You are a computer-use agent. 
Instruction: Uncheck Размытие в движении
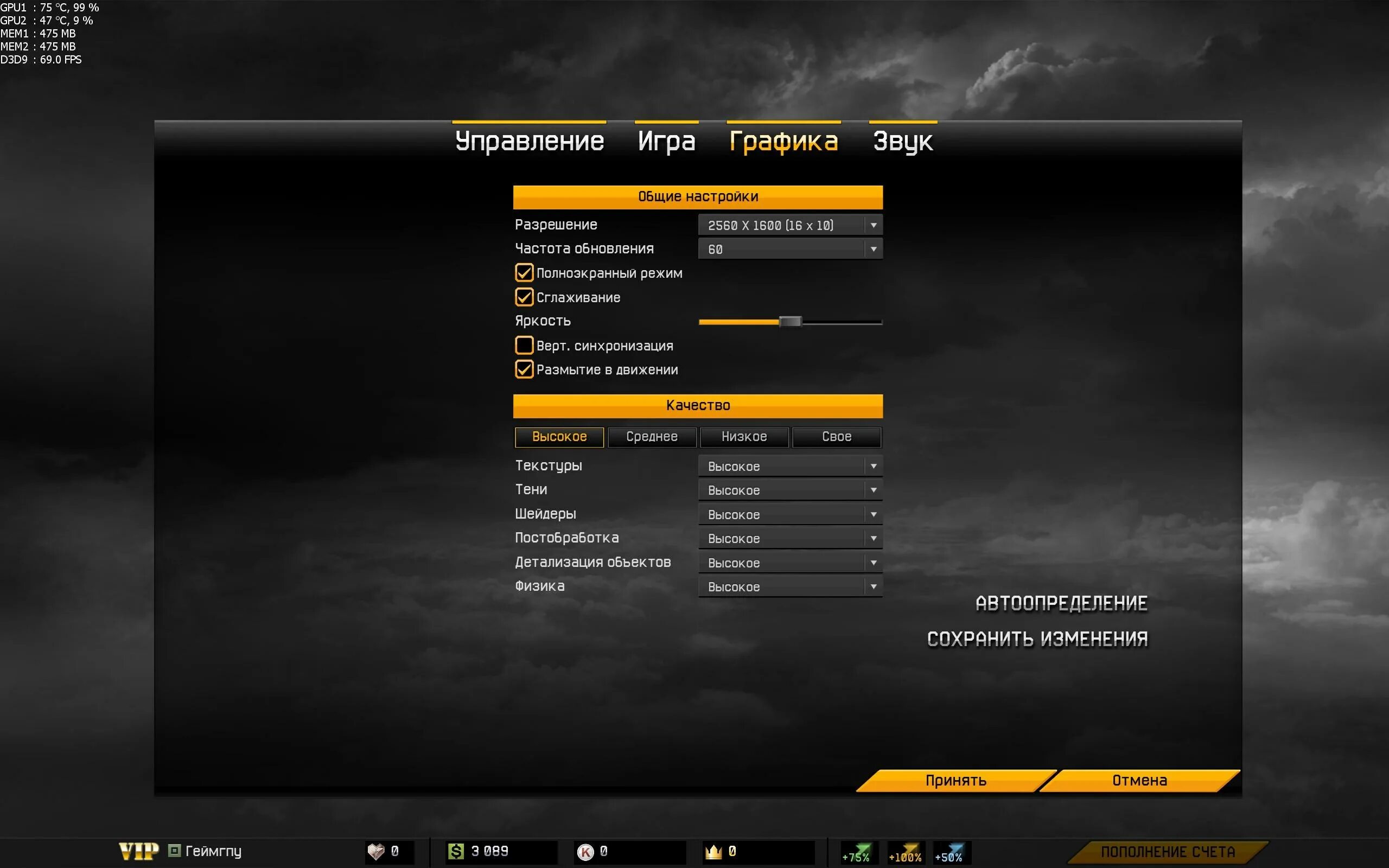coord(524,369)
